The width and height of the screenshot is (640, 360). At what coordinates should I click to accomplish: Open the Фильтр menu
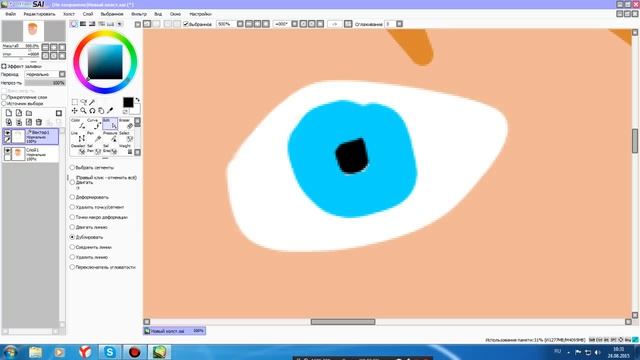point(139,14)
